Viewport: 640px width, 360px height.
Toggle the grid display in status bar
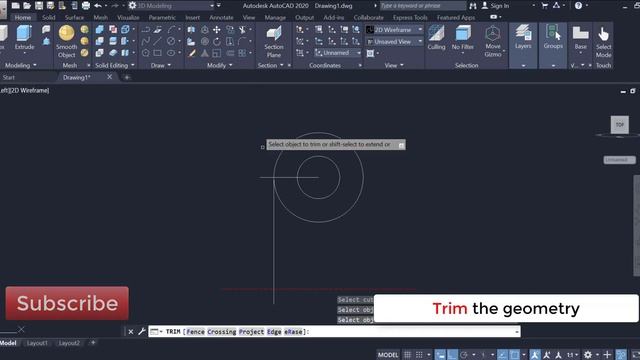coord(407,355)
